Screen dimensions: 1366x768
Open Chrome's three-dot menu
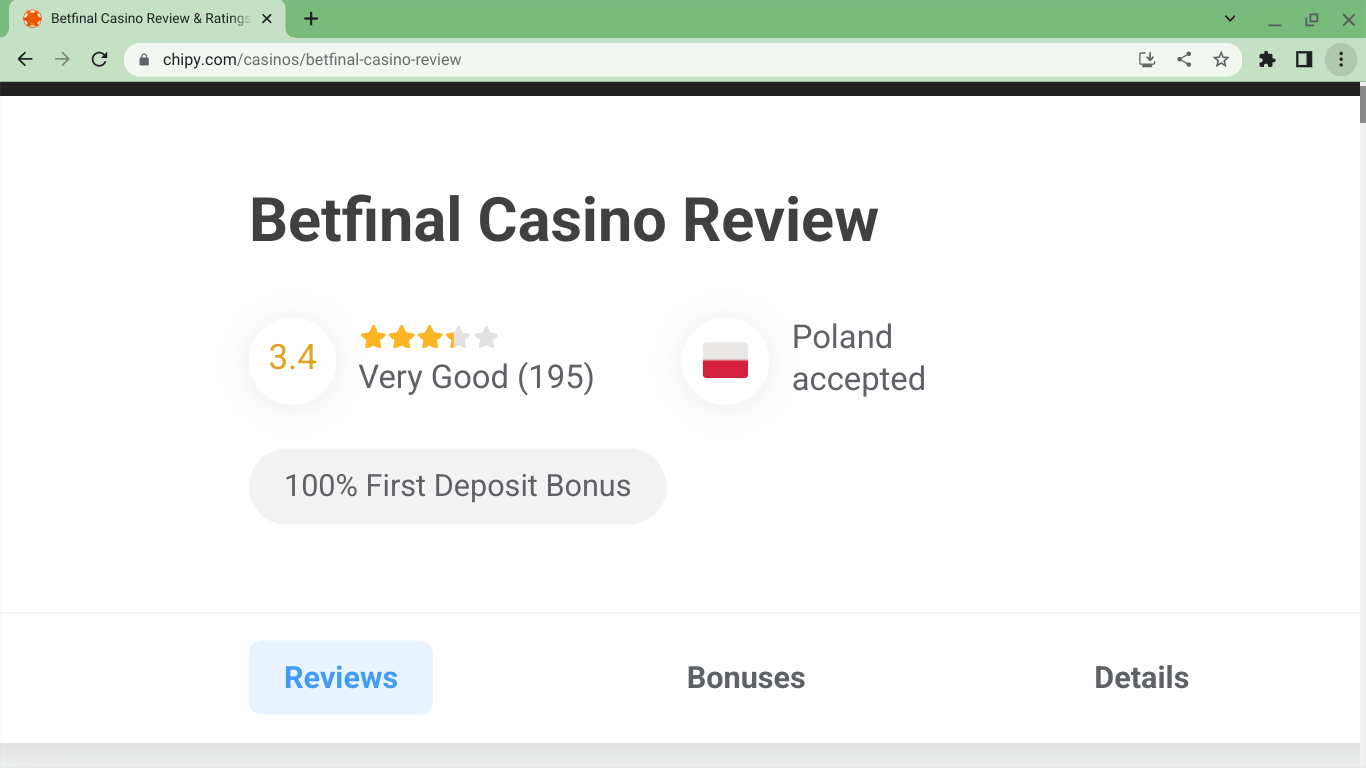(1341, 60)
